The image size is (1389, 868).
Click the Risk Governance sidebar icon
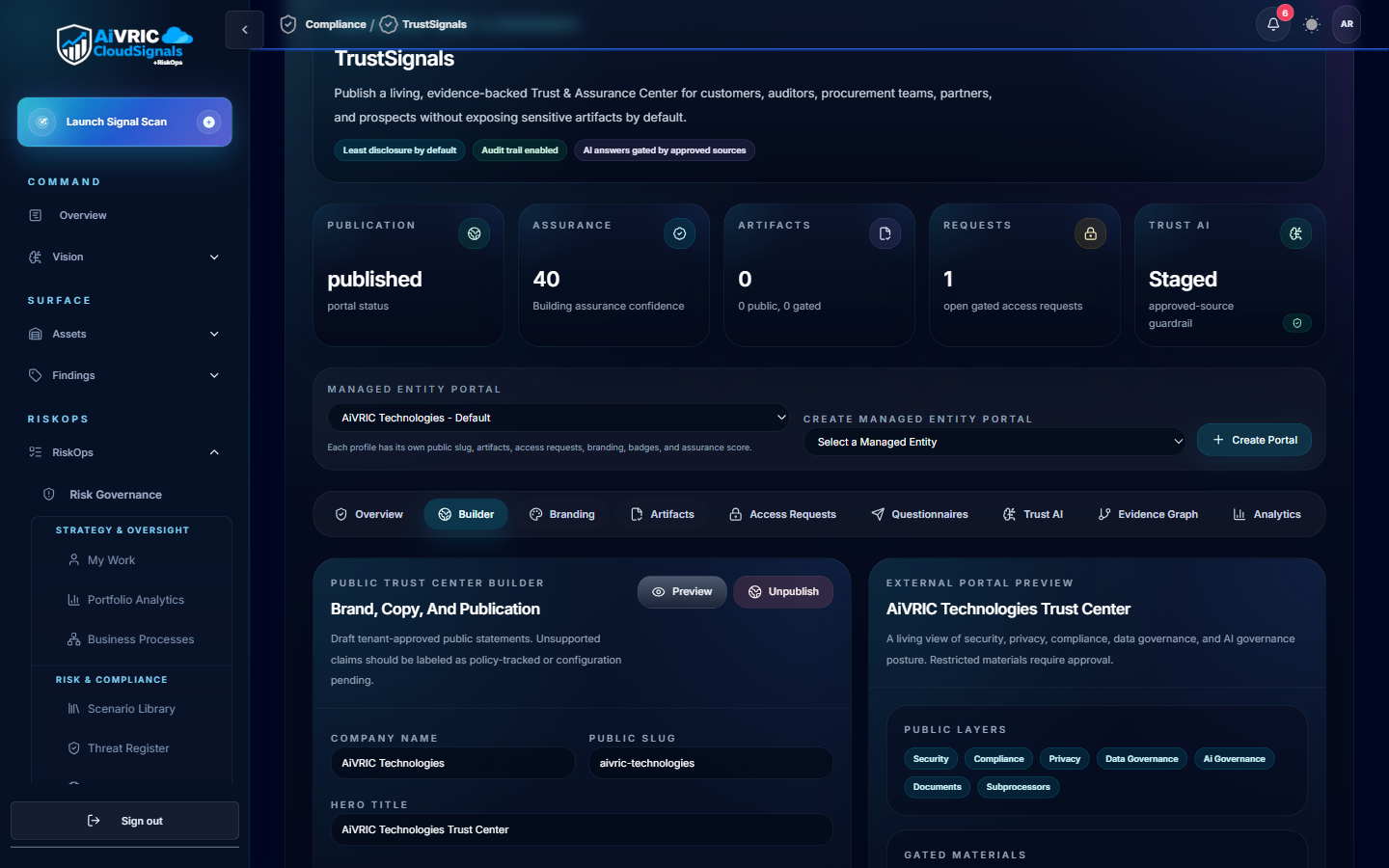[48, 494]
